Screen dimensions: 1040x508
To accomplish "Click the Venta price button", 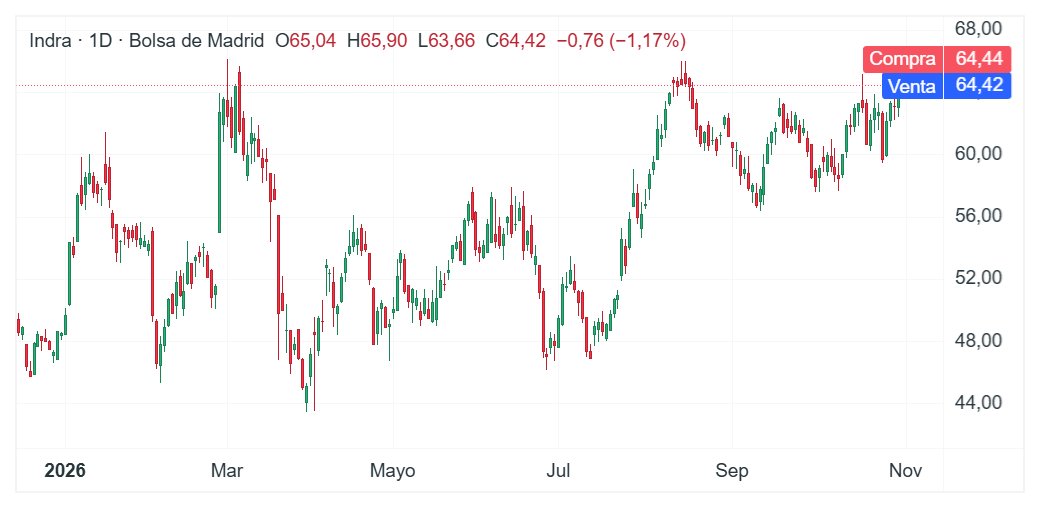I will point(912,86).
